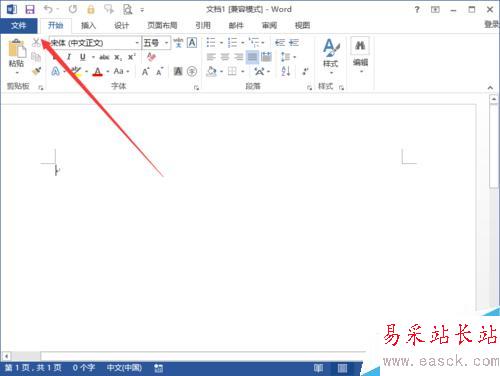Switch to the References (引用) tab

click(x=203, y=26)
